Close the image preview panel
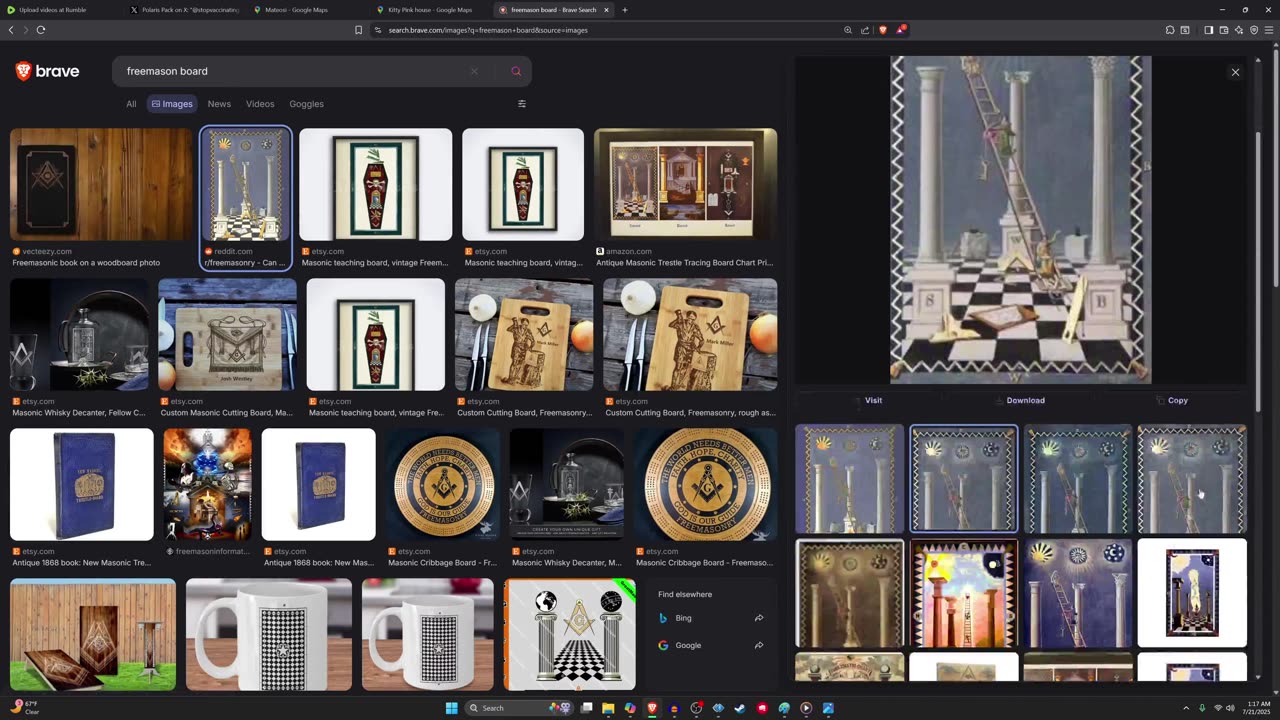The width and height of the screenshot is (1280, 720). [x=1235, y=72]
